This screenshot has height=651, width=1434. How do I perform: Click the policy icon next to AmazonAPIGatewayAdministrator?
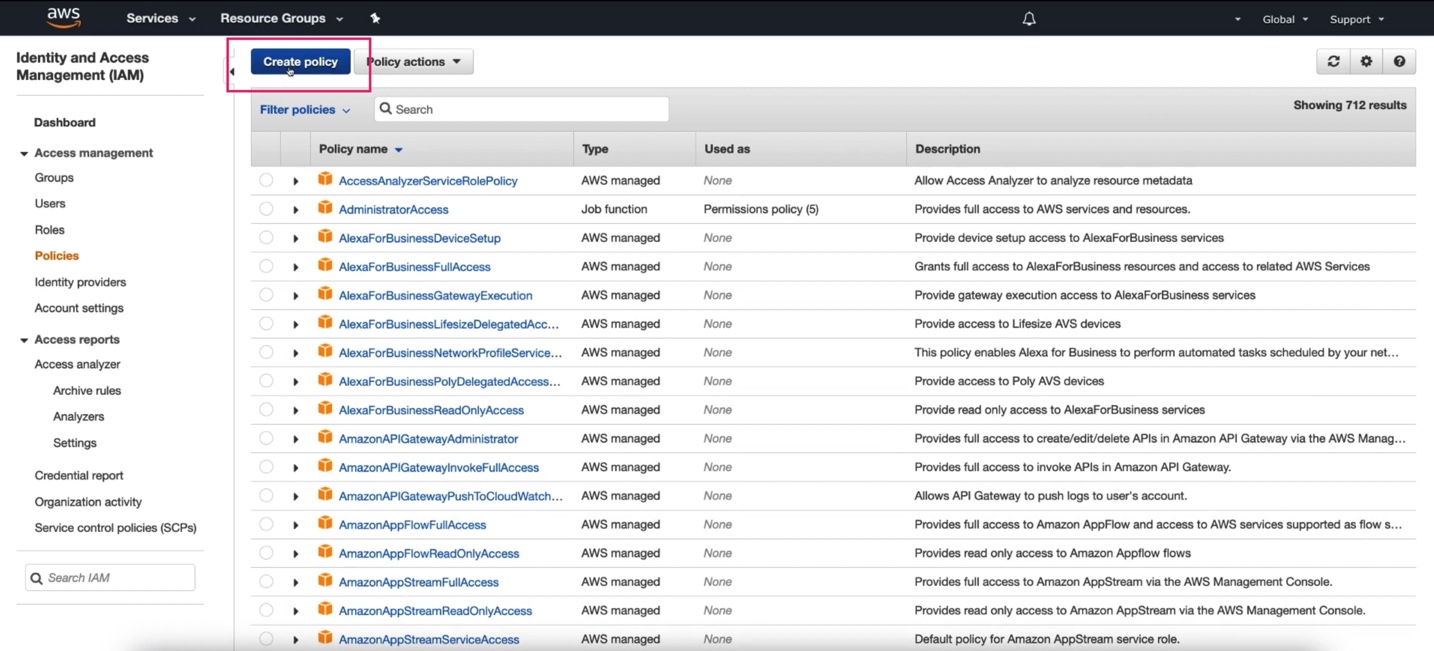[x=325, y=437]
